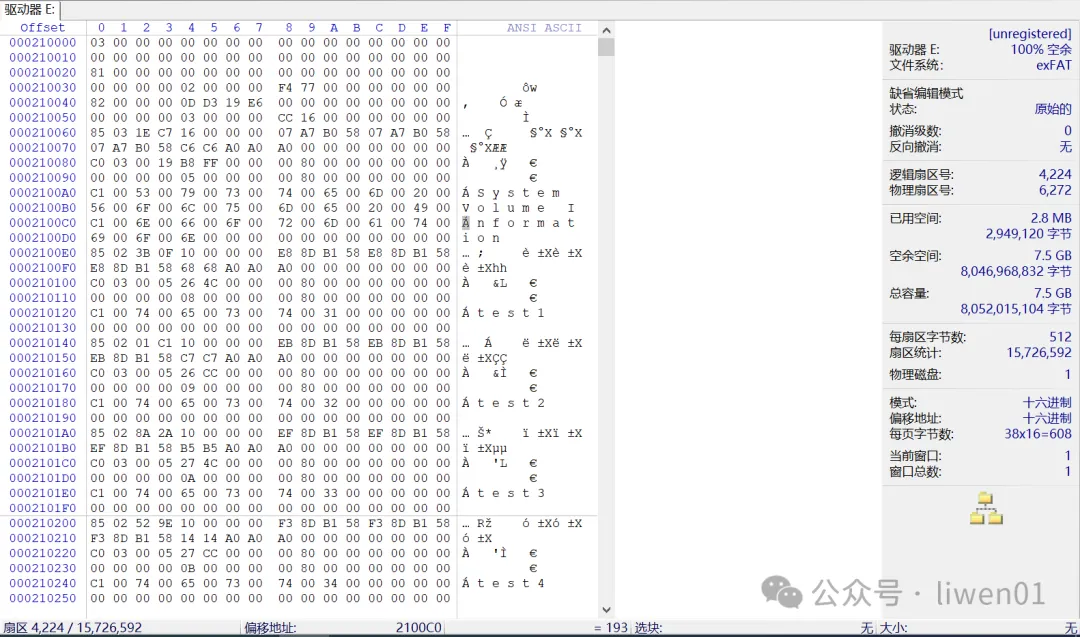The width and height of the screenshot is (1080, 637).
Task: Click ASCII text 'S y s t e m'
Action: point(519,193)
